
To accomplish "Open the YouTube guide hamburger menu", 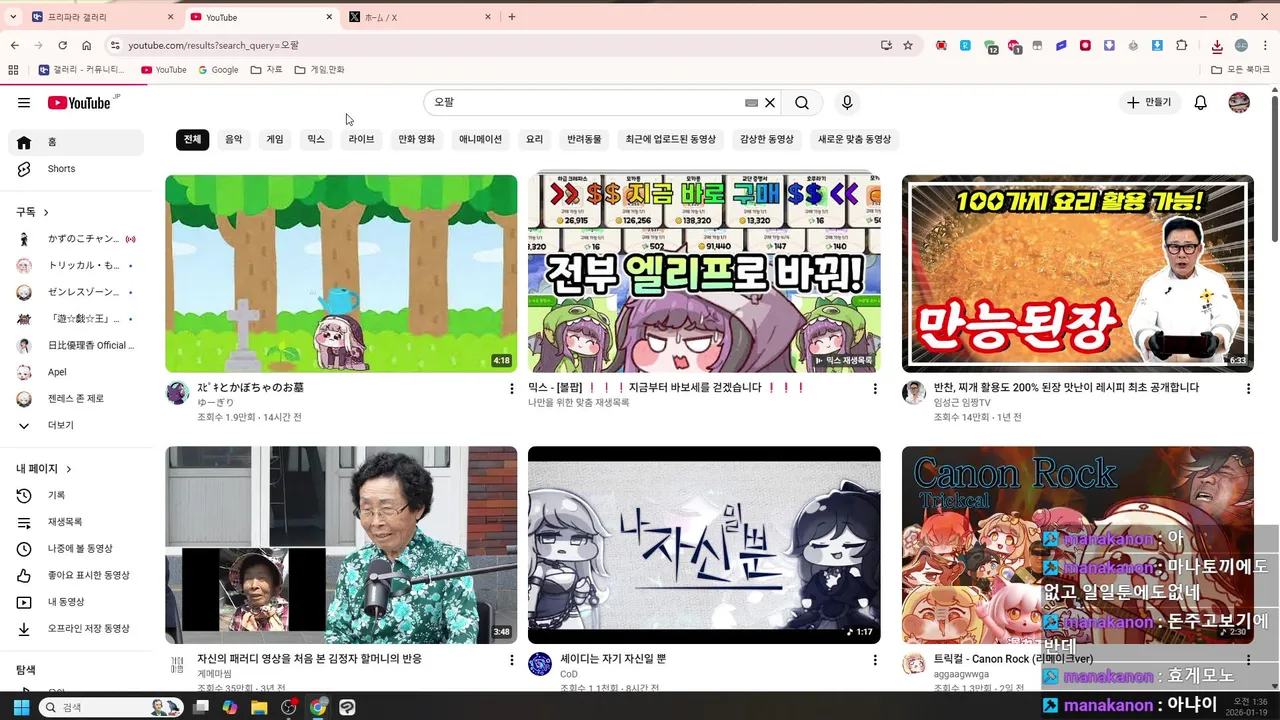I will coord(24,103).
